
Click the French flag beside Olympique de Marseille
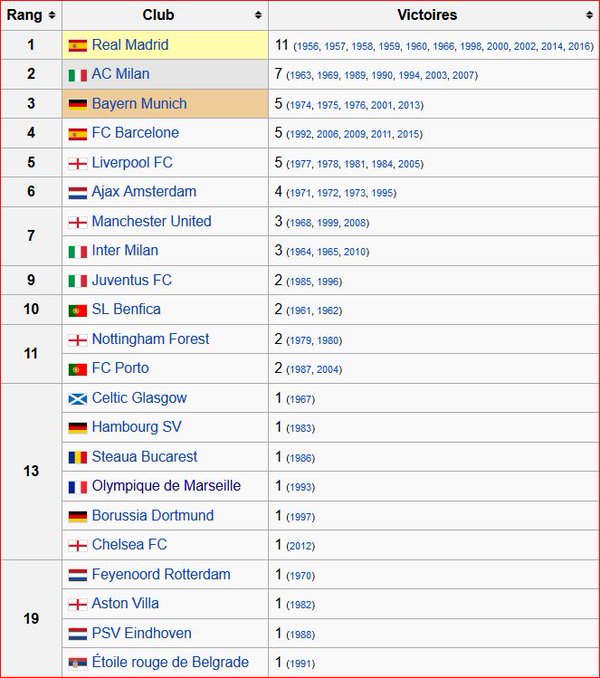click(x=78, y=487)
